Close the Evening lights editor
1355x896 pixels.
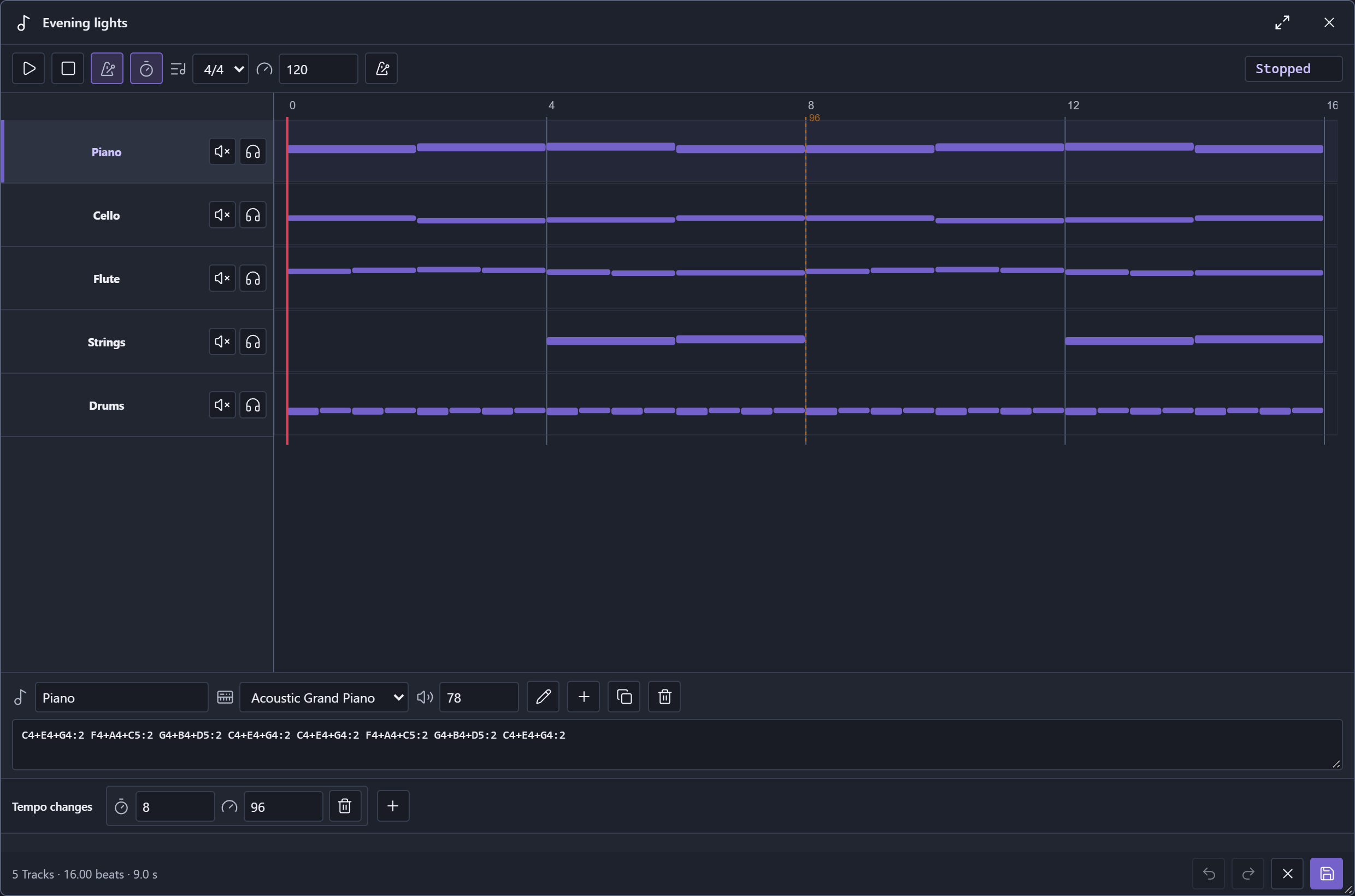1329,22
